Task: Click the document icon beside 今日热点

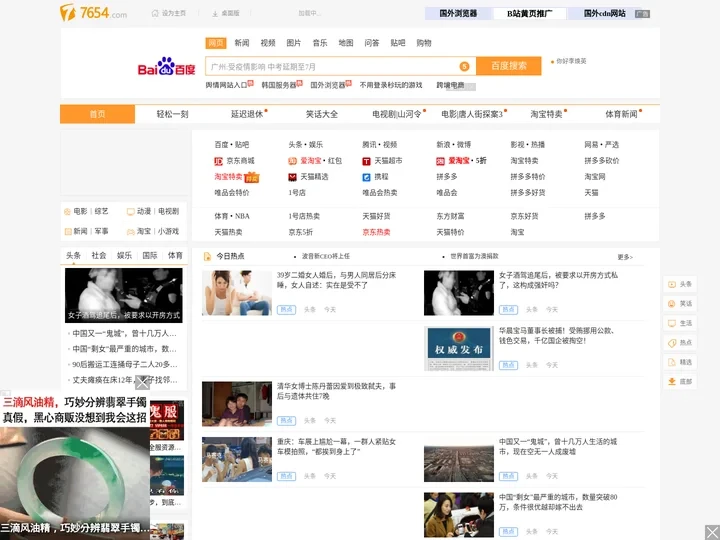Action: pos(208,256)
